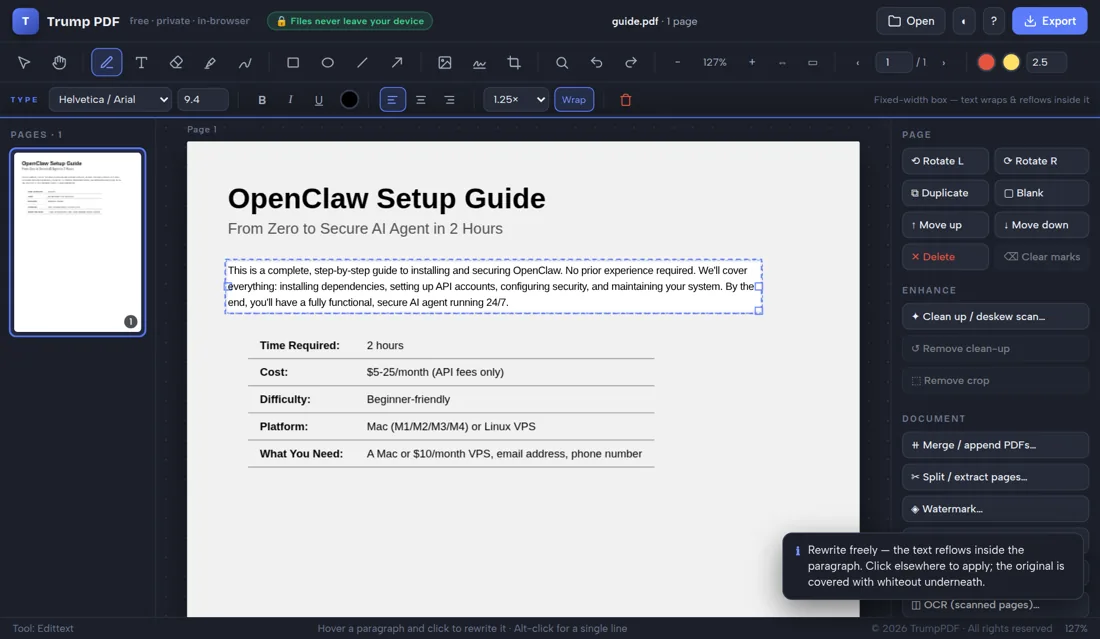Select the rectangle shape tool
This screenshot has width=1100, height=639.
pyautogui.click(x=293, y=62)
